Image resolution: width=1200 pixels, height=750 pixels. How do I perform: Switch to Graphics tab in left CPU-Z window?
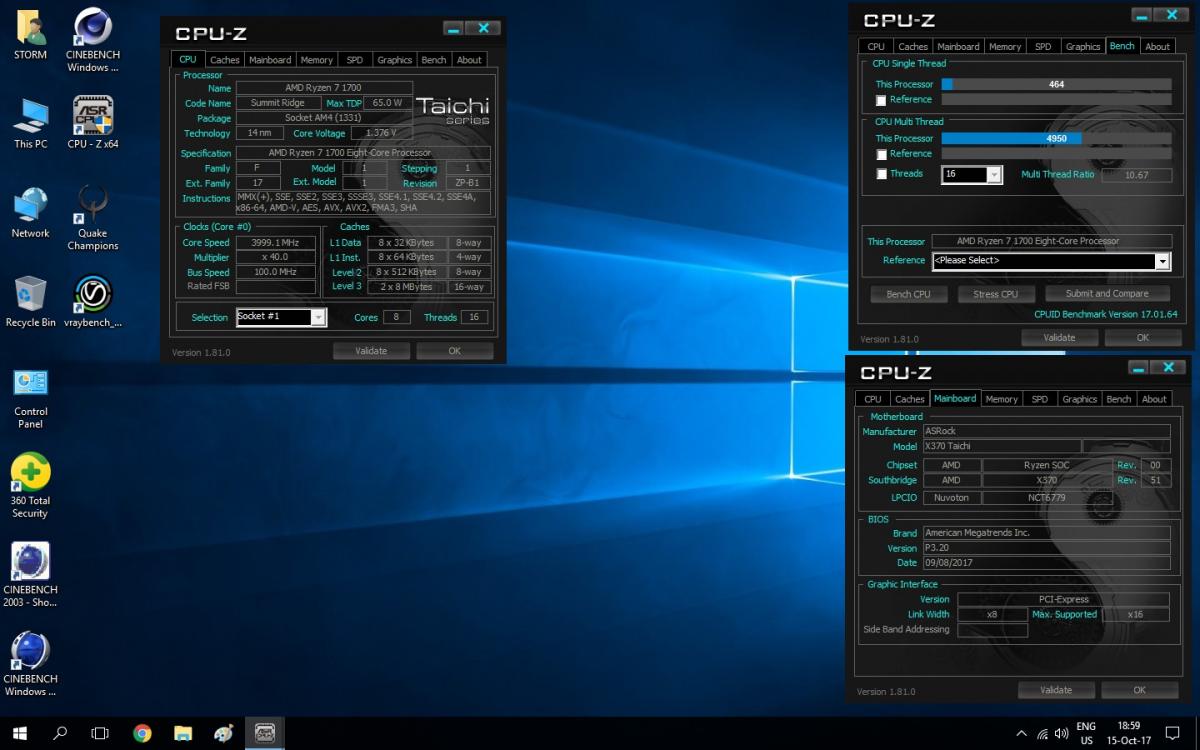[x=395, y=60]
